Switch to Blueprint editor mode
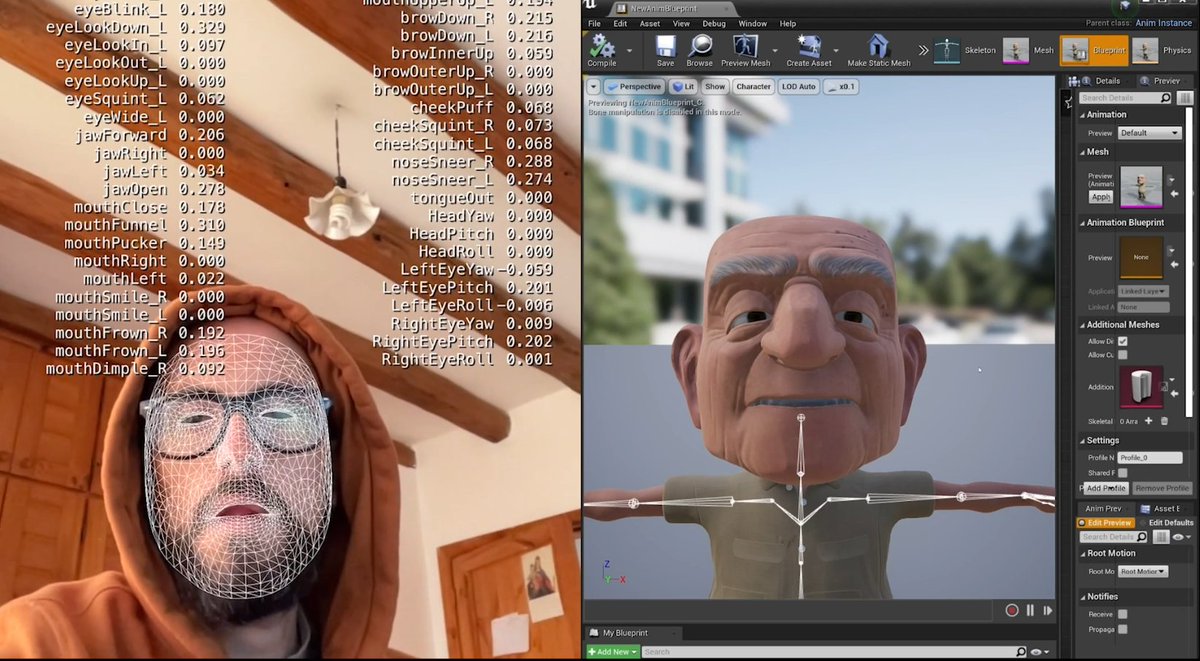This screenshot has width=1200, height=661. (x=1093, y=50)
